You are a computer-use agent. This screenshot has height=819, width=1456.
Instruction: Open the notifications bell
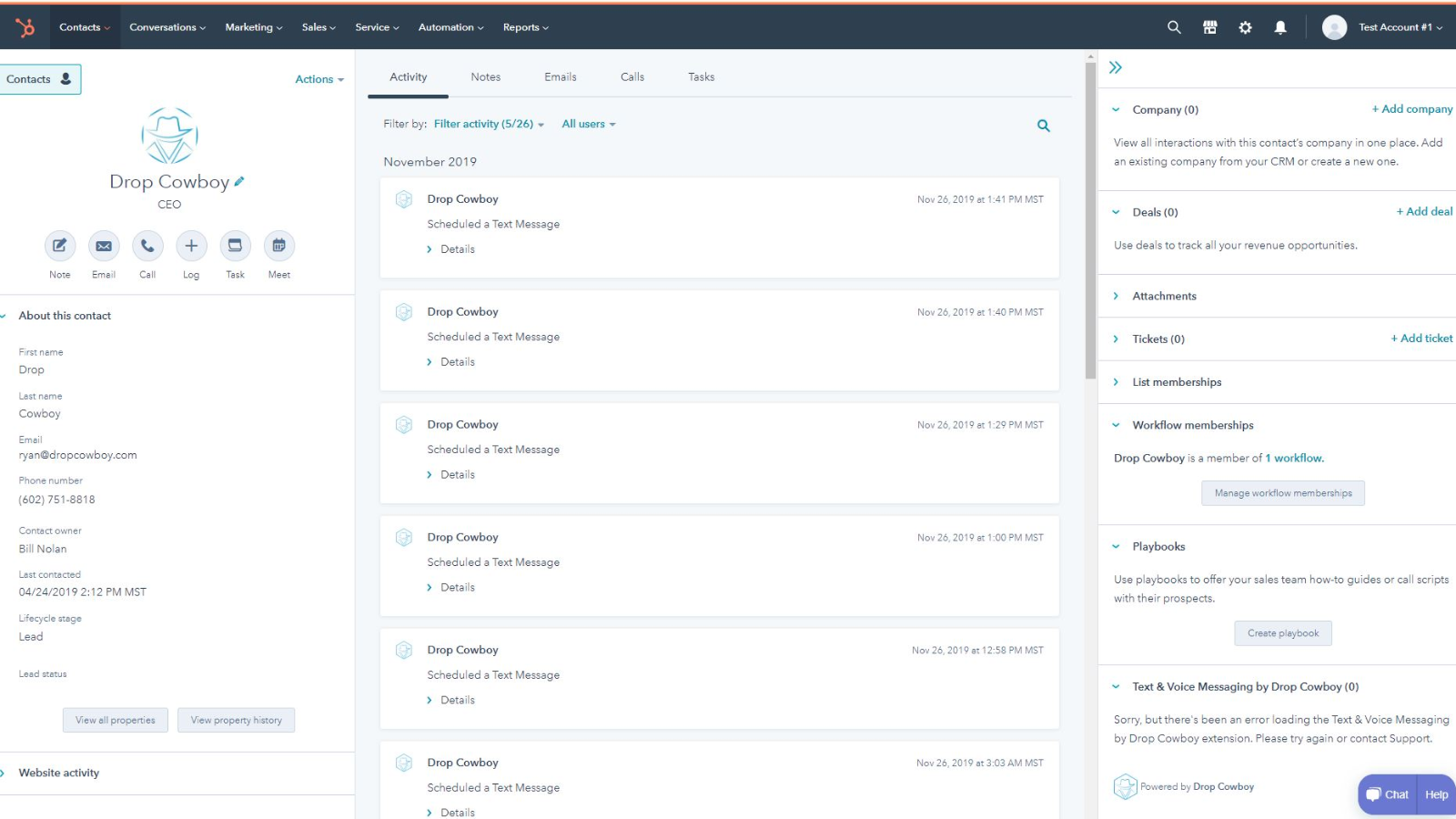coord(1280,27)
